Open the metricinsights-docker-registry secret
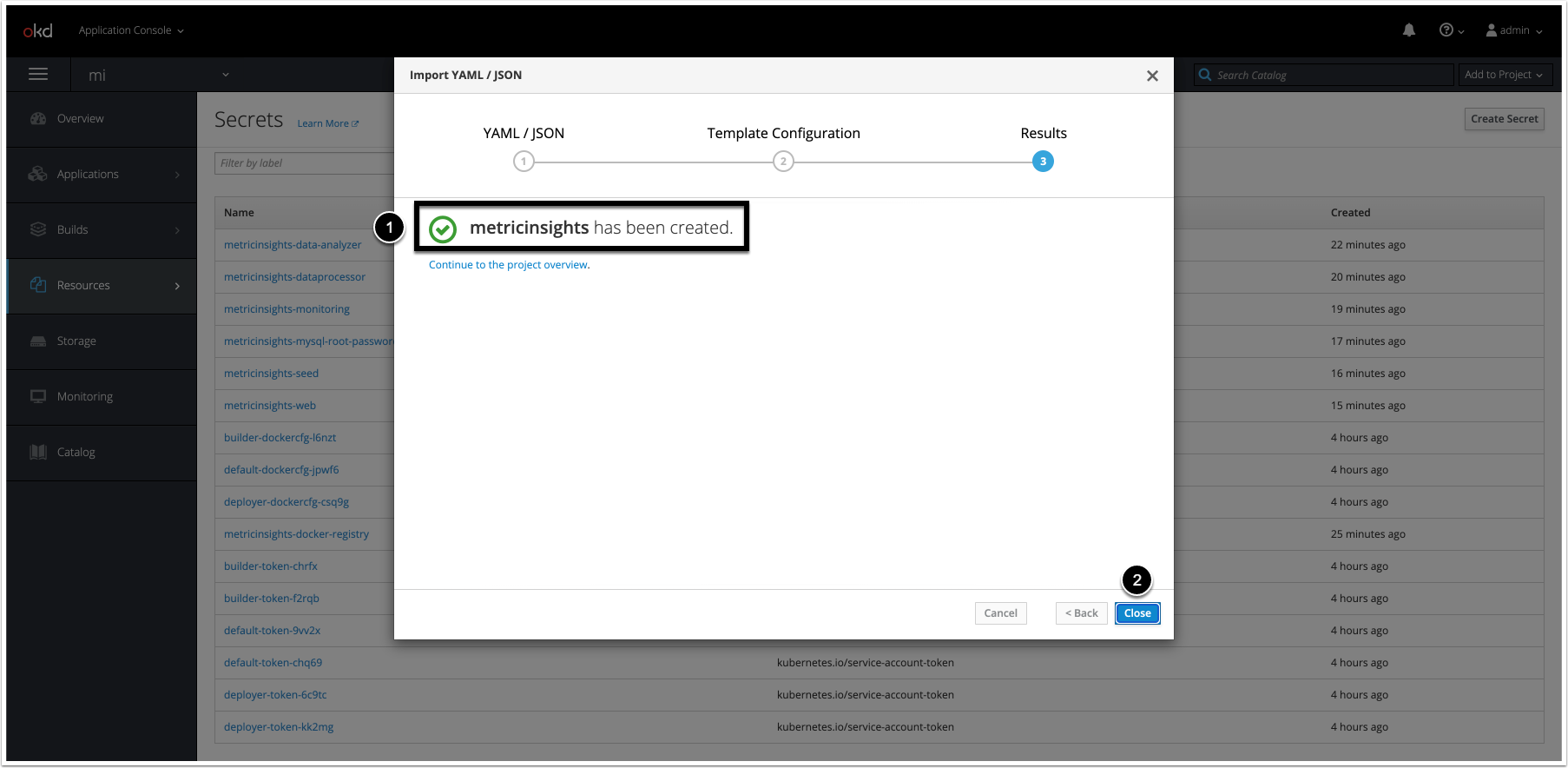Image resolution: width=1568 pixels, height=768 pixels. [x=296, y=534]
